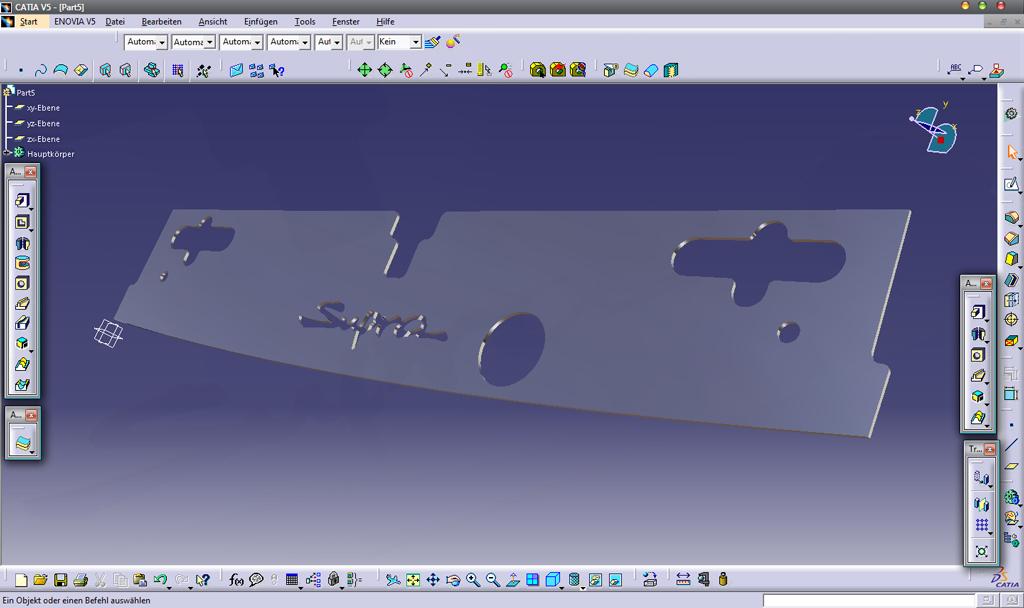Save the document with floppy icon
The width and height of the screenshot is (1024, 608).
[60, 579]
